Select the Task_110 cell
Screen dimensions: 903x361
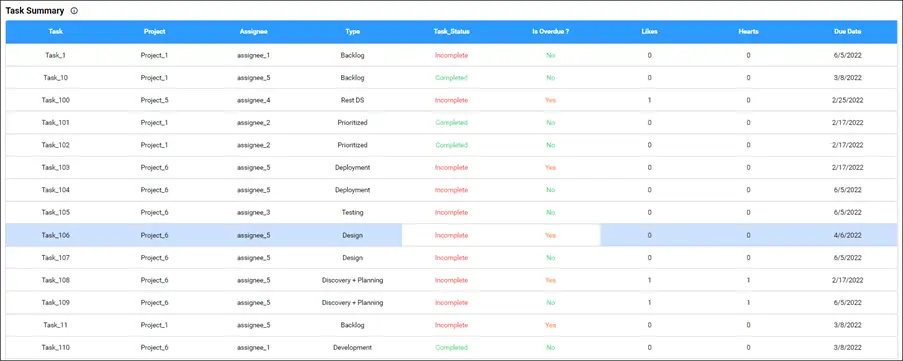click(56, 348)
